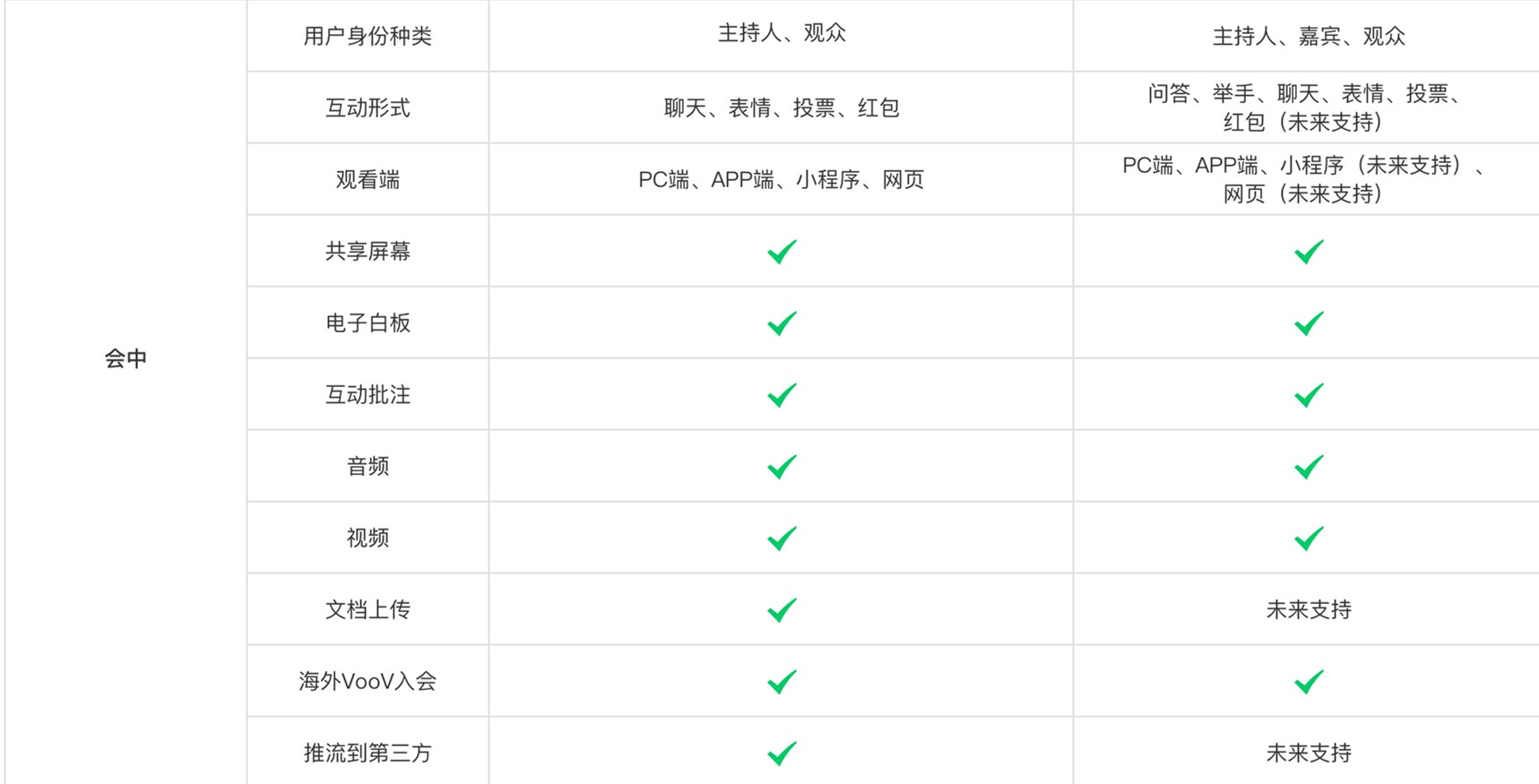Click the first checkmark in 视频 row
This screenshot has width=1539, height=784.
782,538
